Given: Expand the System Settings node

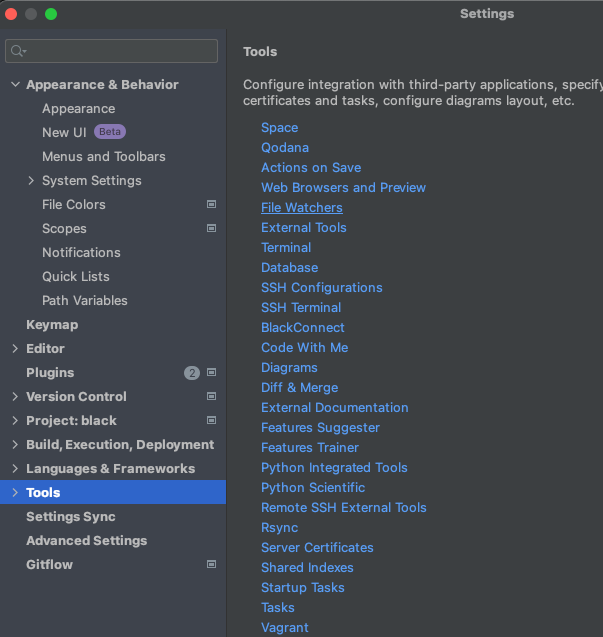Looking at the screenshot, I should (x=31, y=180).
